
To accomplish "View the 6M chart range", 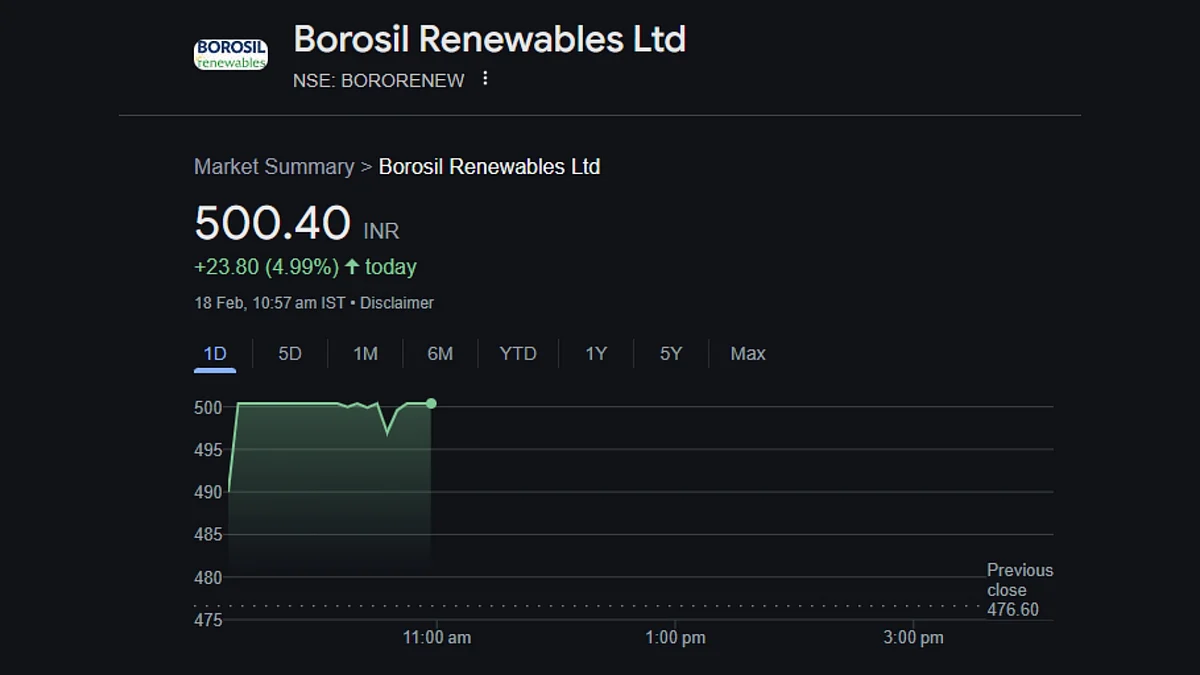I will coord(440,353).
